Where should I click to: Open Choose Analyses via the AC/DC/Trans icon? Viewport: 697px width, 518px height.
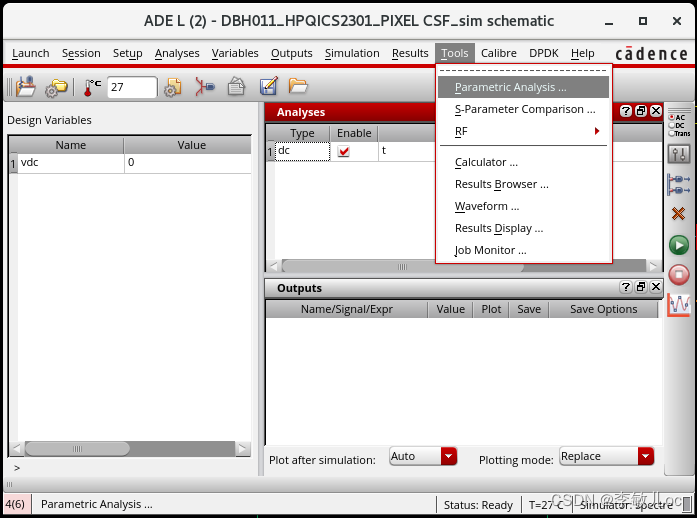[679, 125]
